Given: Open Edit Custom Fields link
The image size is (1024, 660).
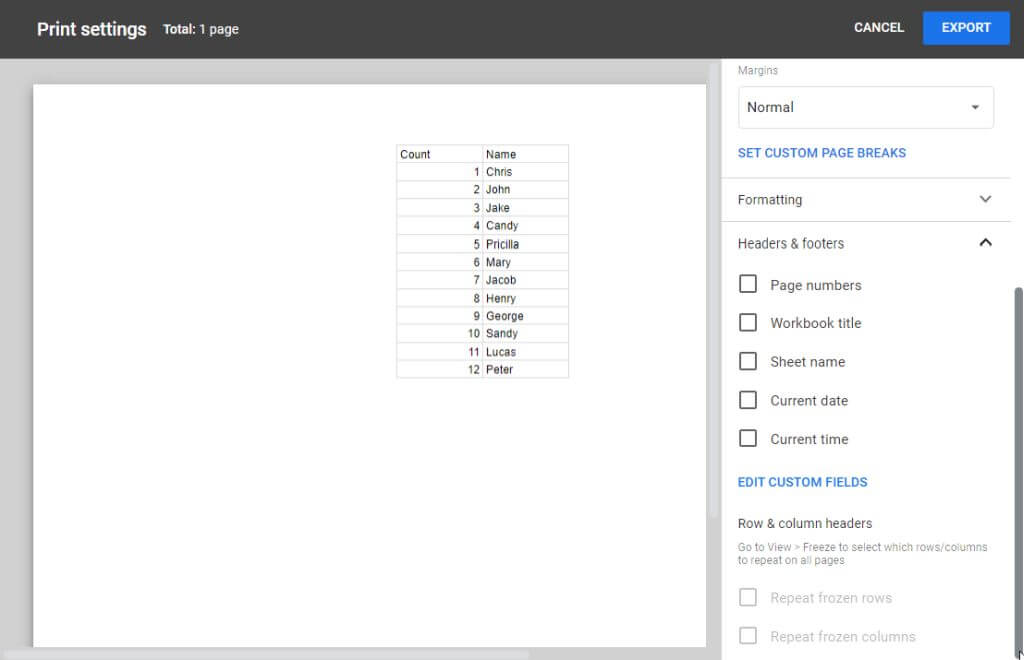Looking at the screenshot, I should 802,482.
